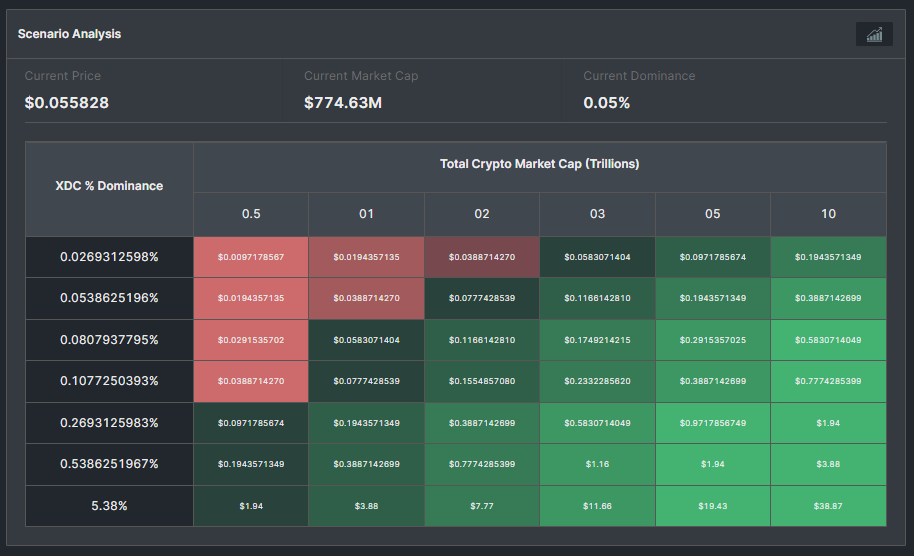Click the Total Crypto Market Cap (Trillions) header
914x556 pixels.
(x=539, y=164)
